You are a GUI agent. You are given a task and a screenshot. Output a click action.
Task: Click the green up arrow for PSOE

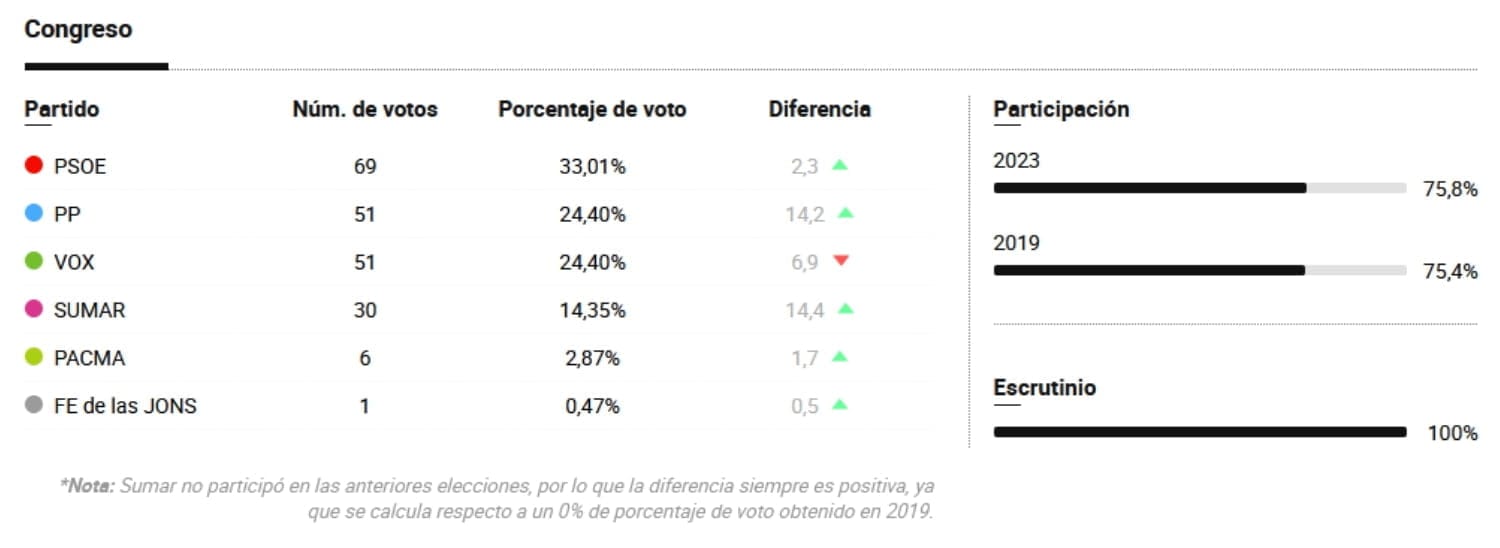point(839,165)
